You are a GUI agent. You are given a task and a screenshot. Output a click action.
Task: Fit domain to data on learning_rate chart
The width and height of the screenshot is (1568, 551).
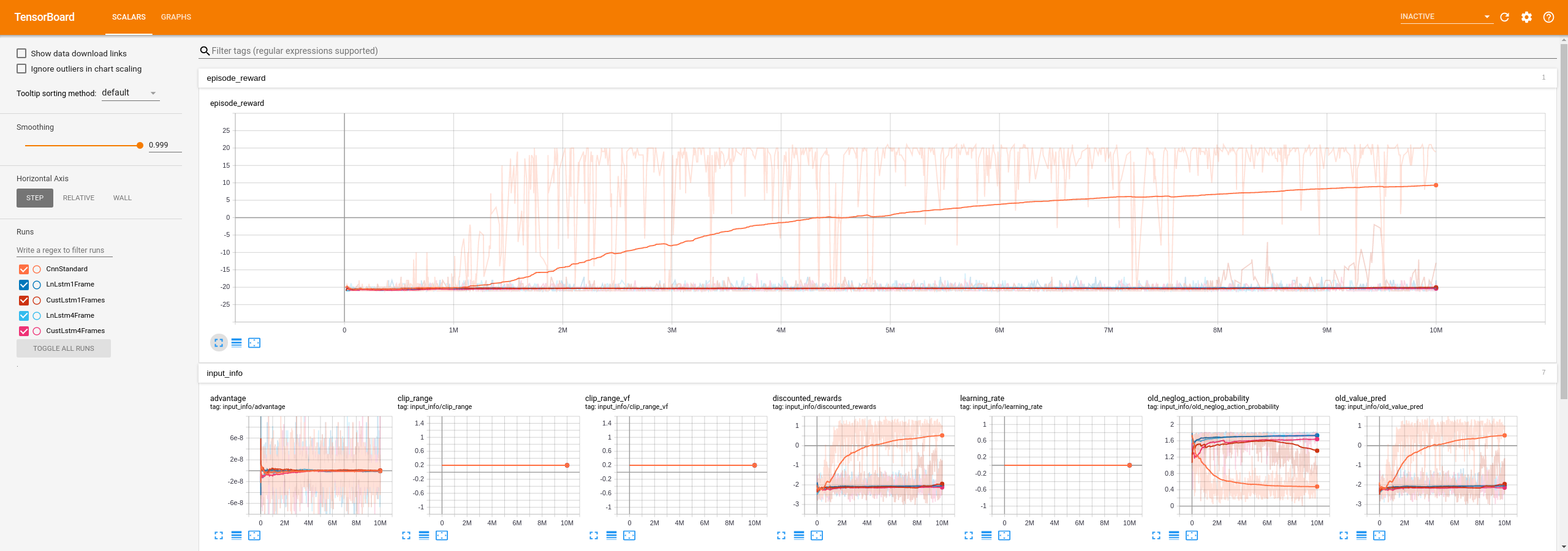[x=1004, y=536]
